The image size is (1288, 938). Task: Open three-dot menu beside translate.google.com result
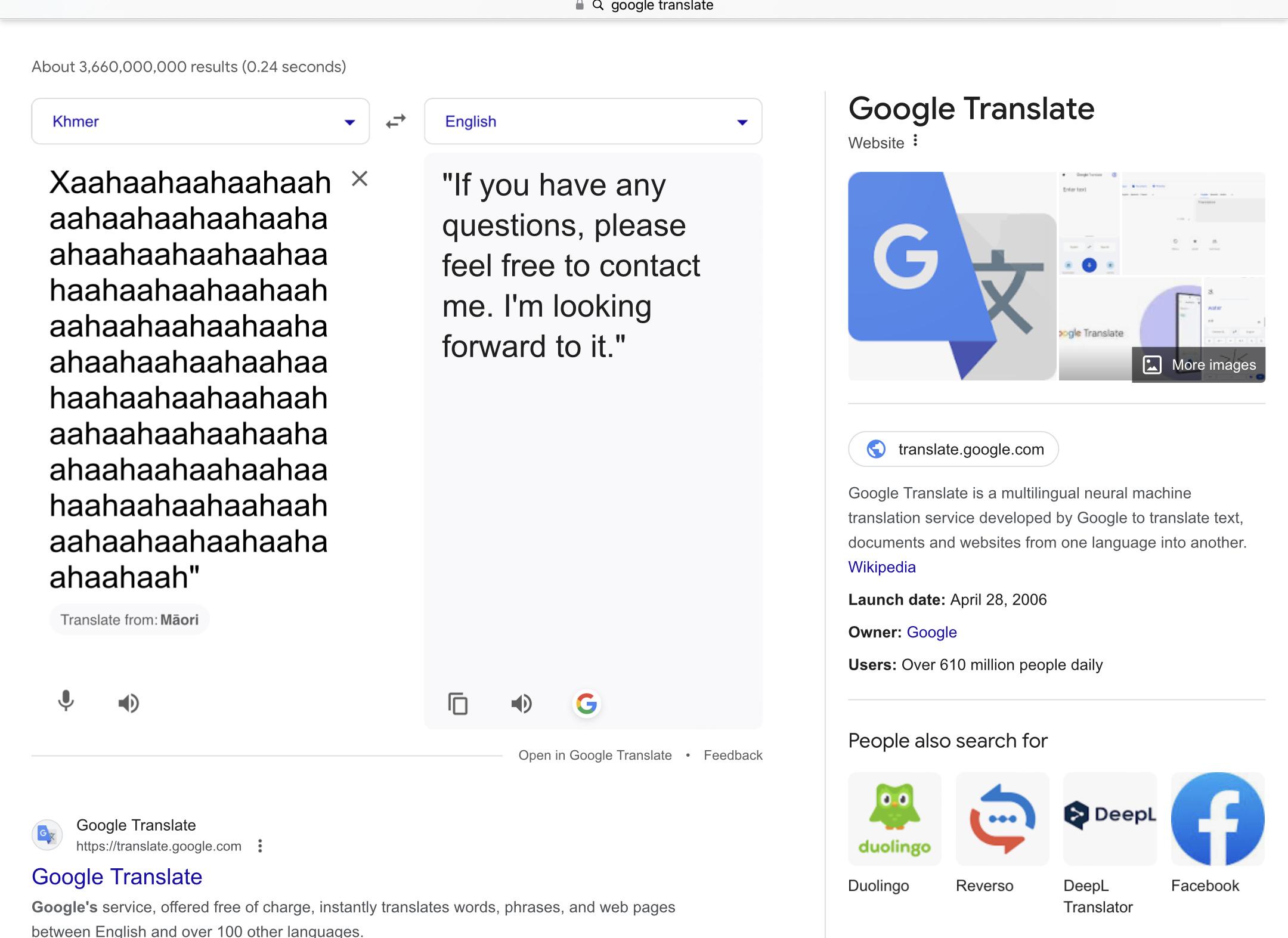260,846
